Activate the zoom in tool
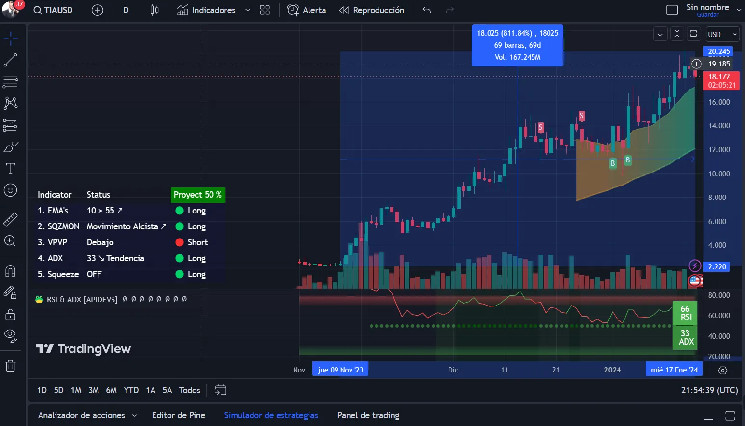745x426 pixels. [10, 241]
